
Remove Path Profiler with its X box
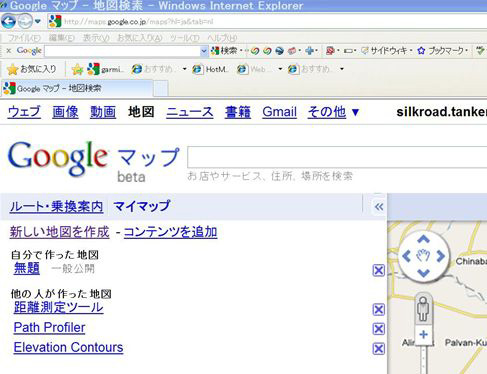[x=378, y=329]
